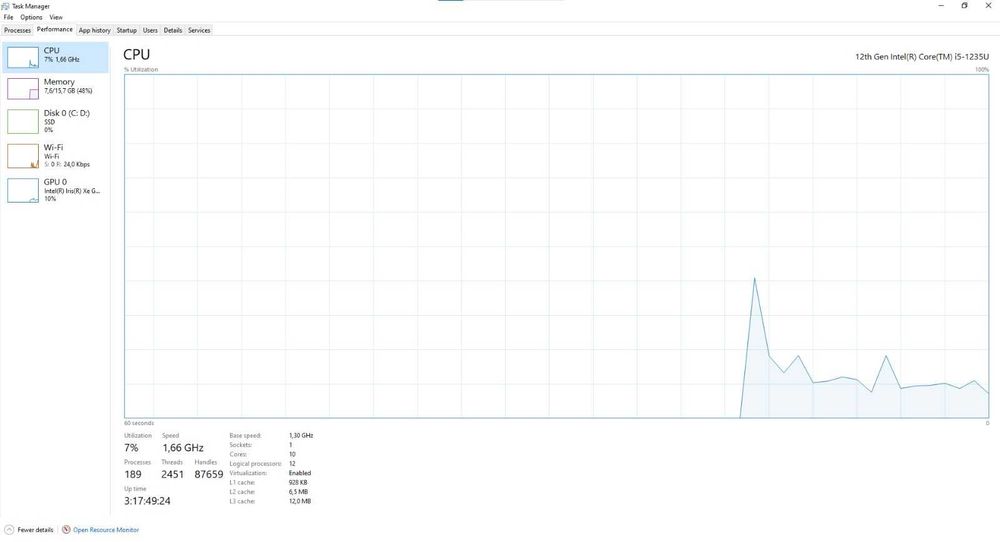1000x542 pixels.
Task: Click the CPU heading text
Action: click(136, 55)
